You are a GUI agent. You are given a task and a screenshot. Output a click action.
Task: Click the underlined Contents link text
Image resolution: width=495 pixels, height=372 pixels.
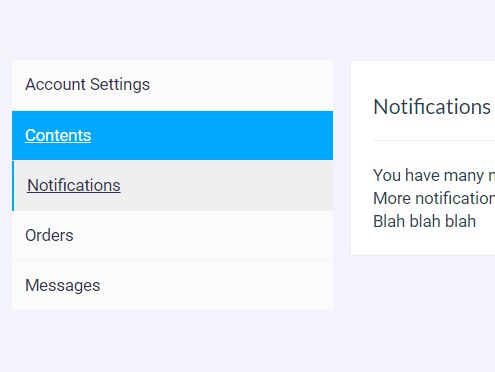click(x=58, y=135)
